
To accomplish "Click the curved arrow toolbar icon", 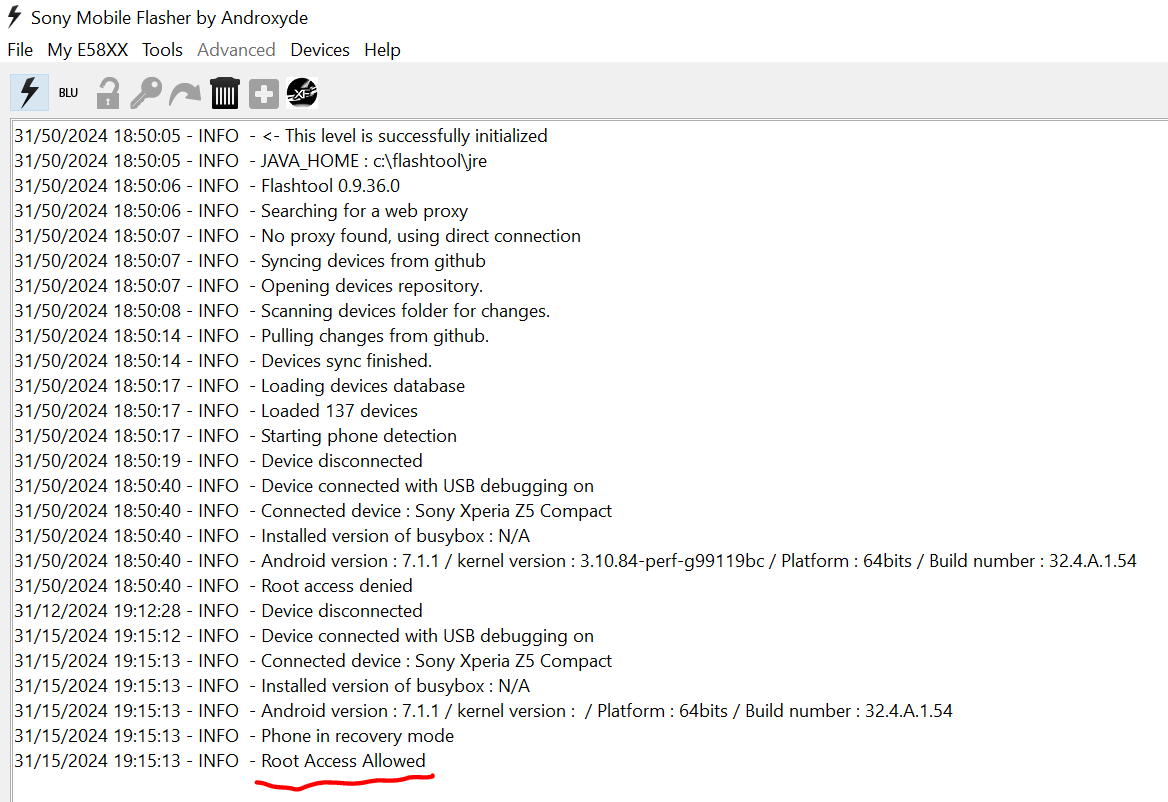I will point(185,94).
